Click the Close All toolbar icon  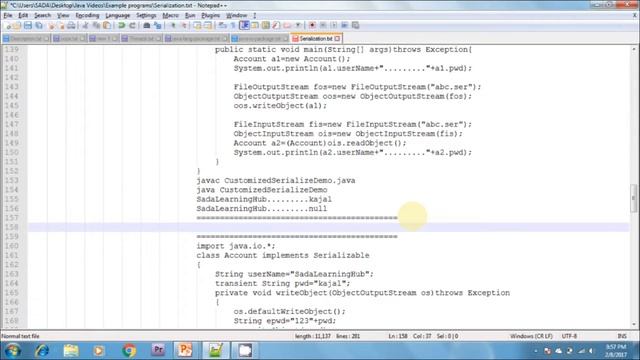coord(61,26)
